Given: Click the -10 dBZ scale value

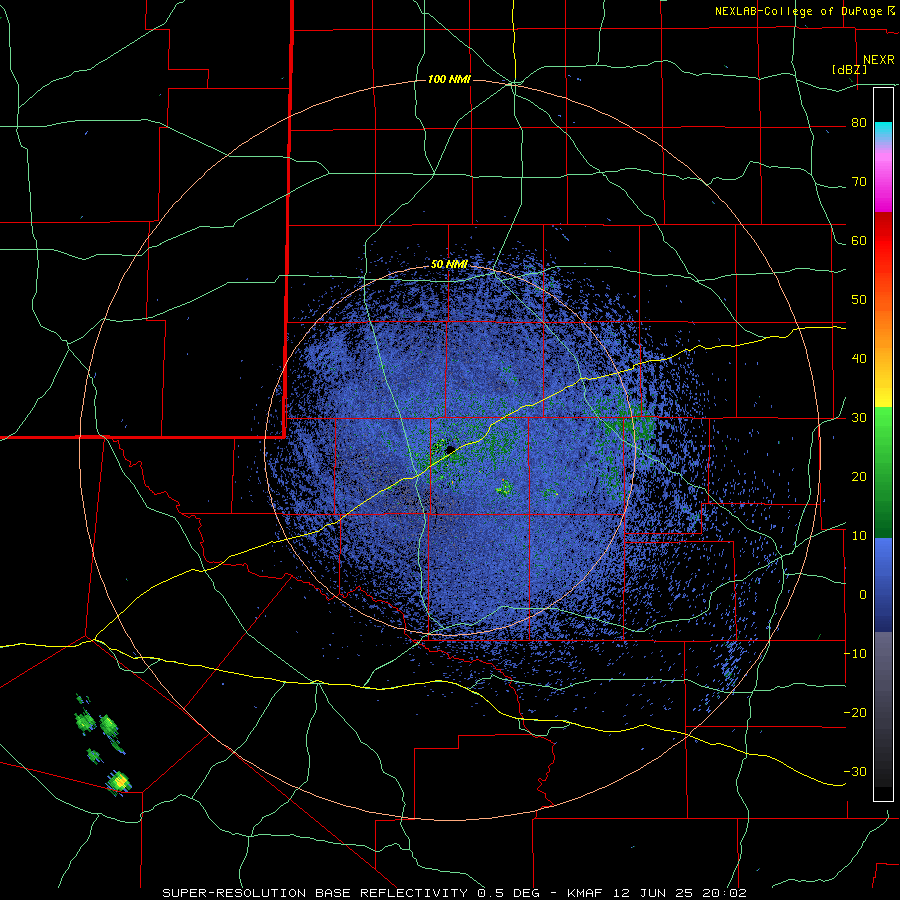Looking at the screenshot, I should [855, 654].
